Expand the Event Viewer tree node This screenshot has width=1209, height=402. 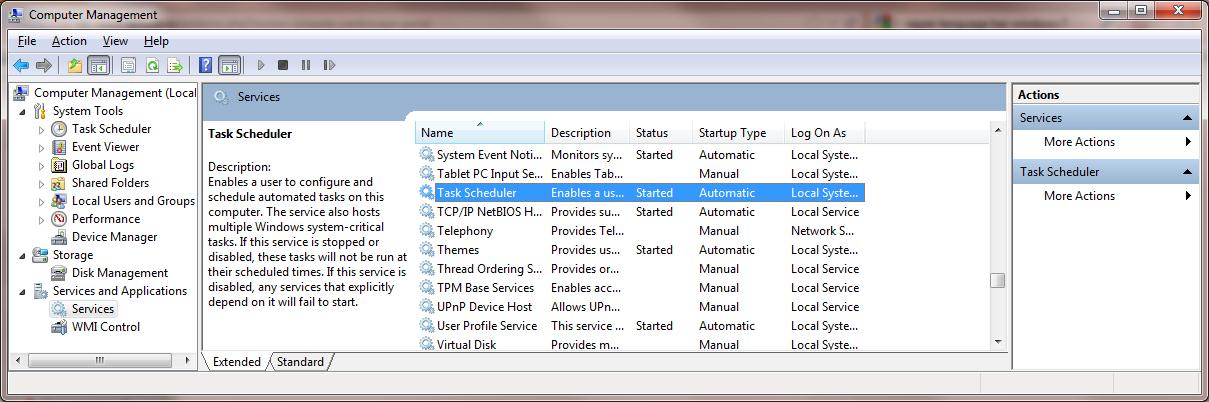[x=41, y=147]
